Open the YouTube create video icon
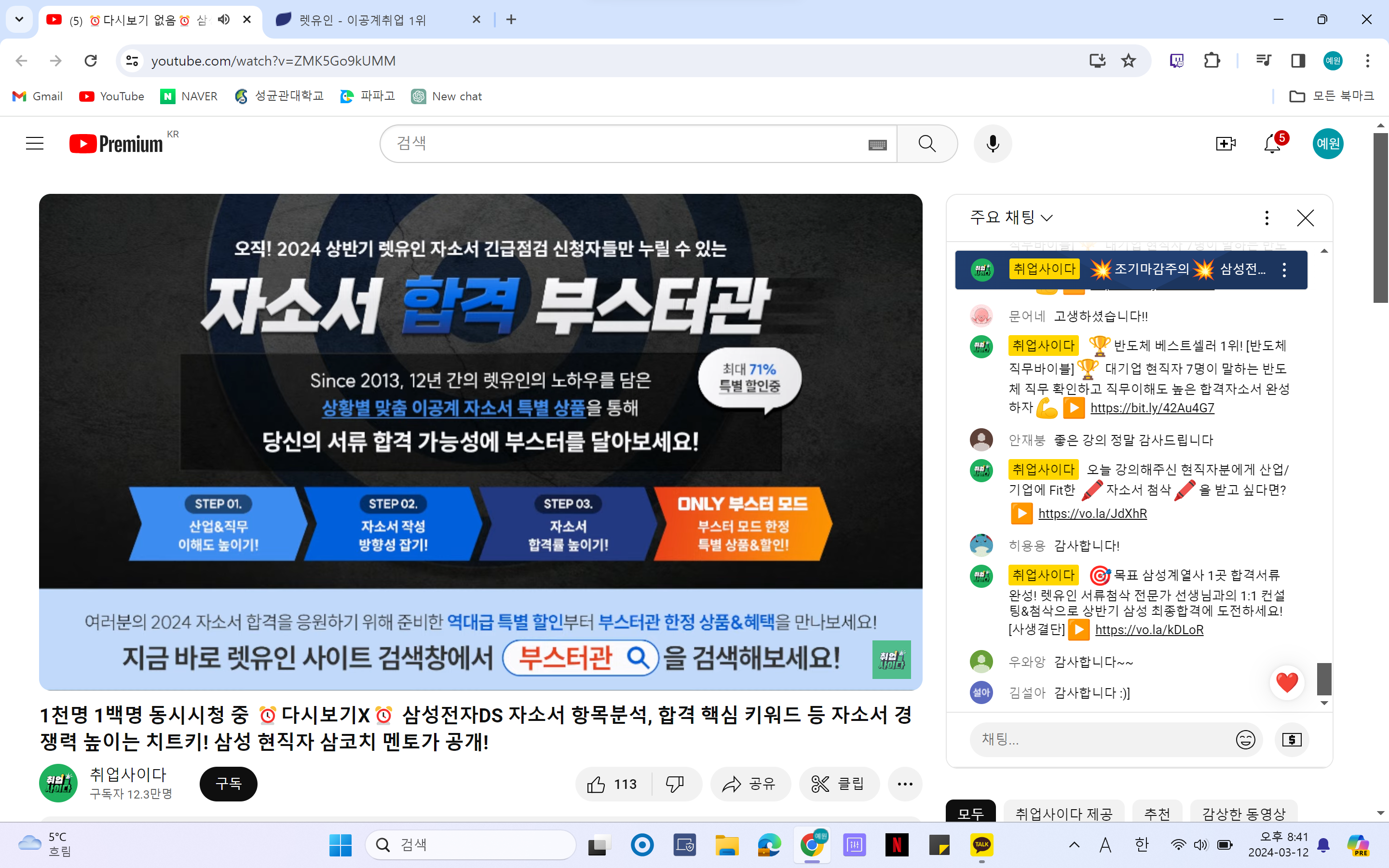 (1225, 144)
